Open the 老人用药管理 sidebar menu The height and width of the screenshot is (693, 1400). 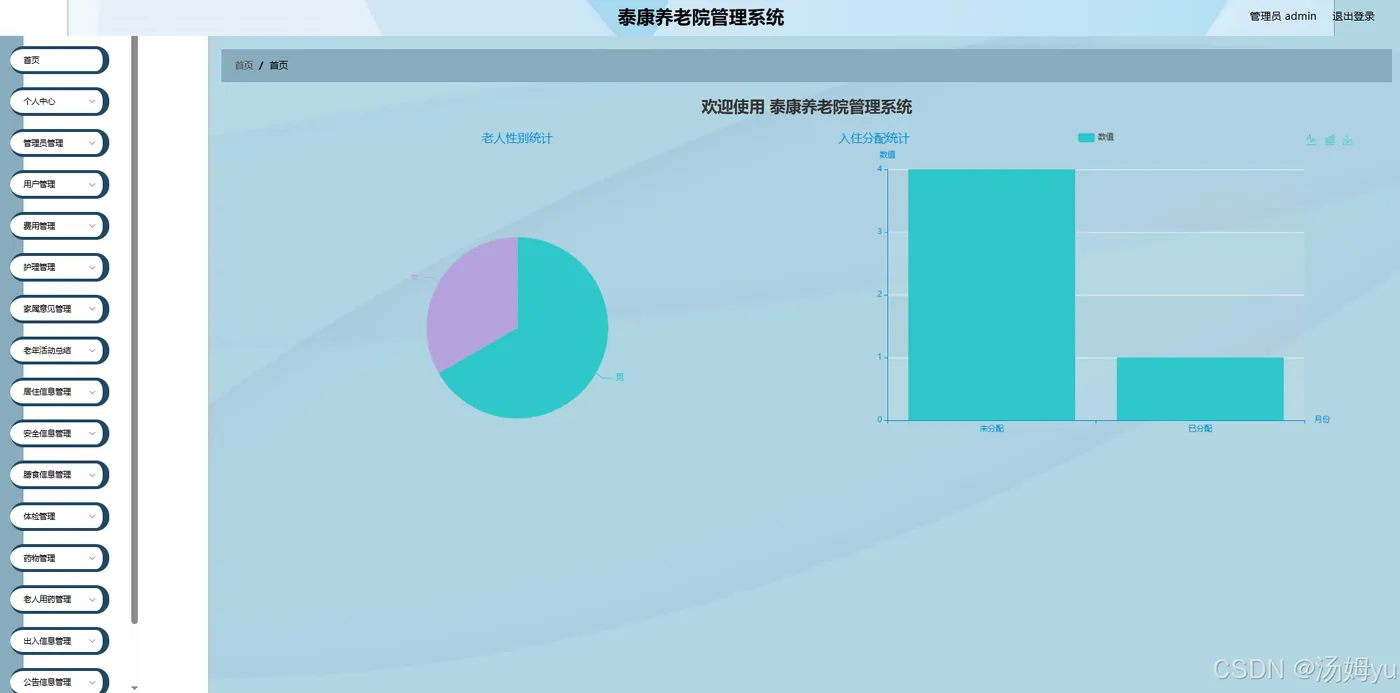tap(58, 600)
